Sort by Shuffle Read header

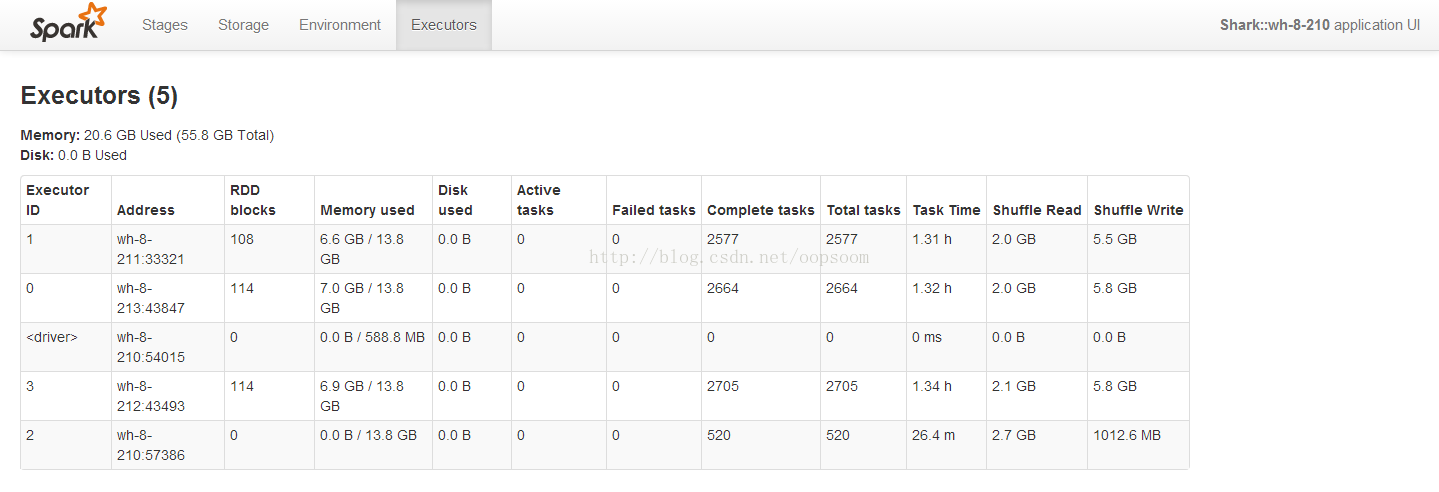coord(1037,210)
